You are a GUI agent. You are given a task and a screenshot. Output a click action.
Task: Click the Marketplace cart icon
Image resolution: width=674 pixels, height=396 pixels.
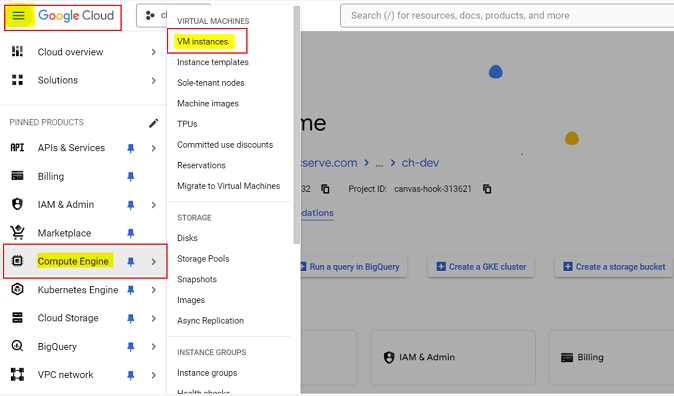click(17, 233)
